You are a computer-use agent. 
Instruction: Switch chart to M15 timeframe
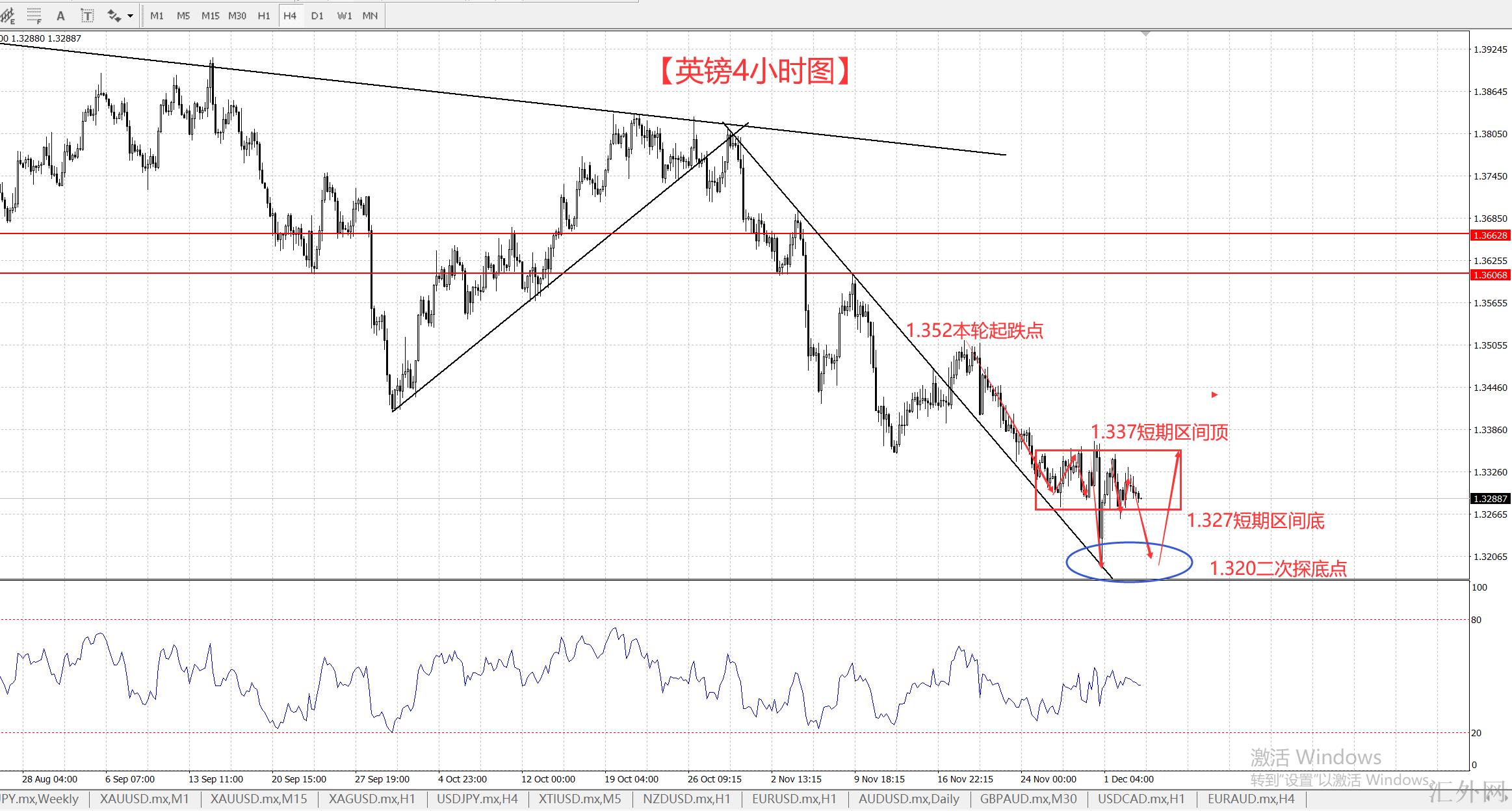(210, 16)
